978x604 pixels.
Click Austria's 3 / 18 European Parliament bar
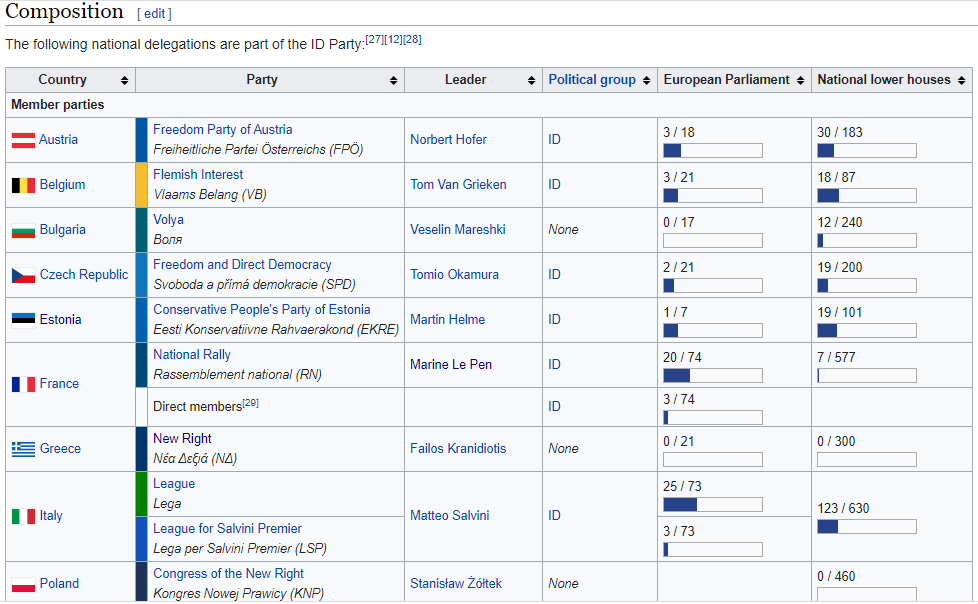pos(712,150)
